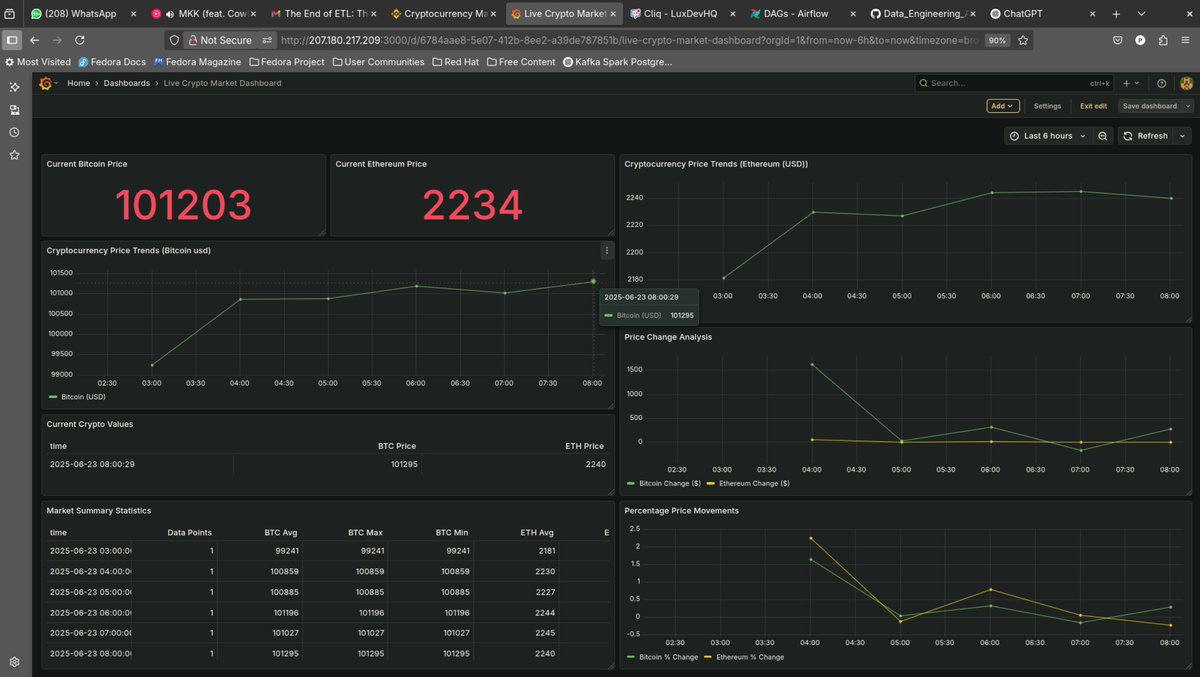
Task: Switch to the DAGs - Airflow tab
Action: 801,14
